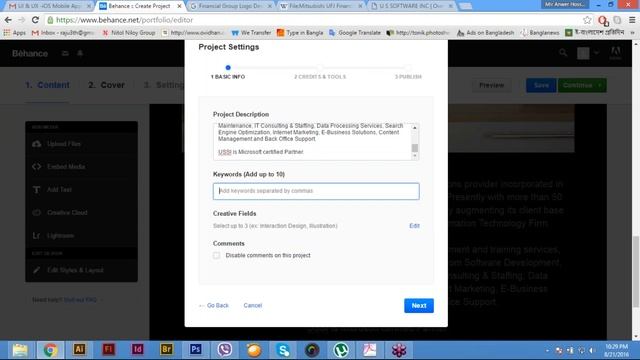This screenshot has width=640, height=360.
Task: Open Adobe Illustrator from the taskbar
Action: tap(79, 350)
